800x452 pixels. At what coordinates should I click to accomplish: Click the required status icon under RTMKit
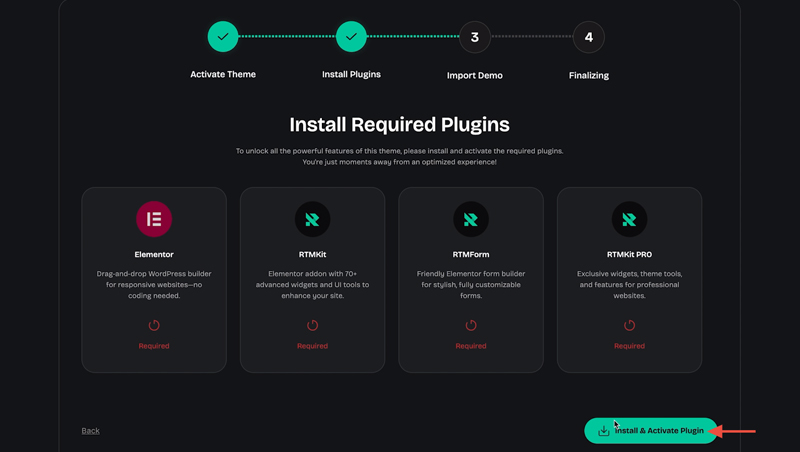[x=312, y=325]
